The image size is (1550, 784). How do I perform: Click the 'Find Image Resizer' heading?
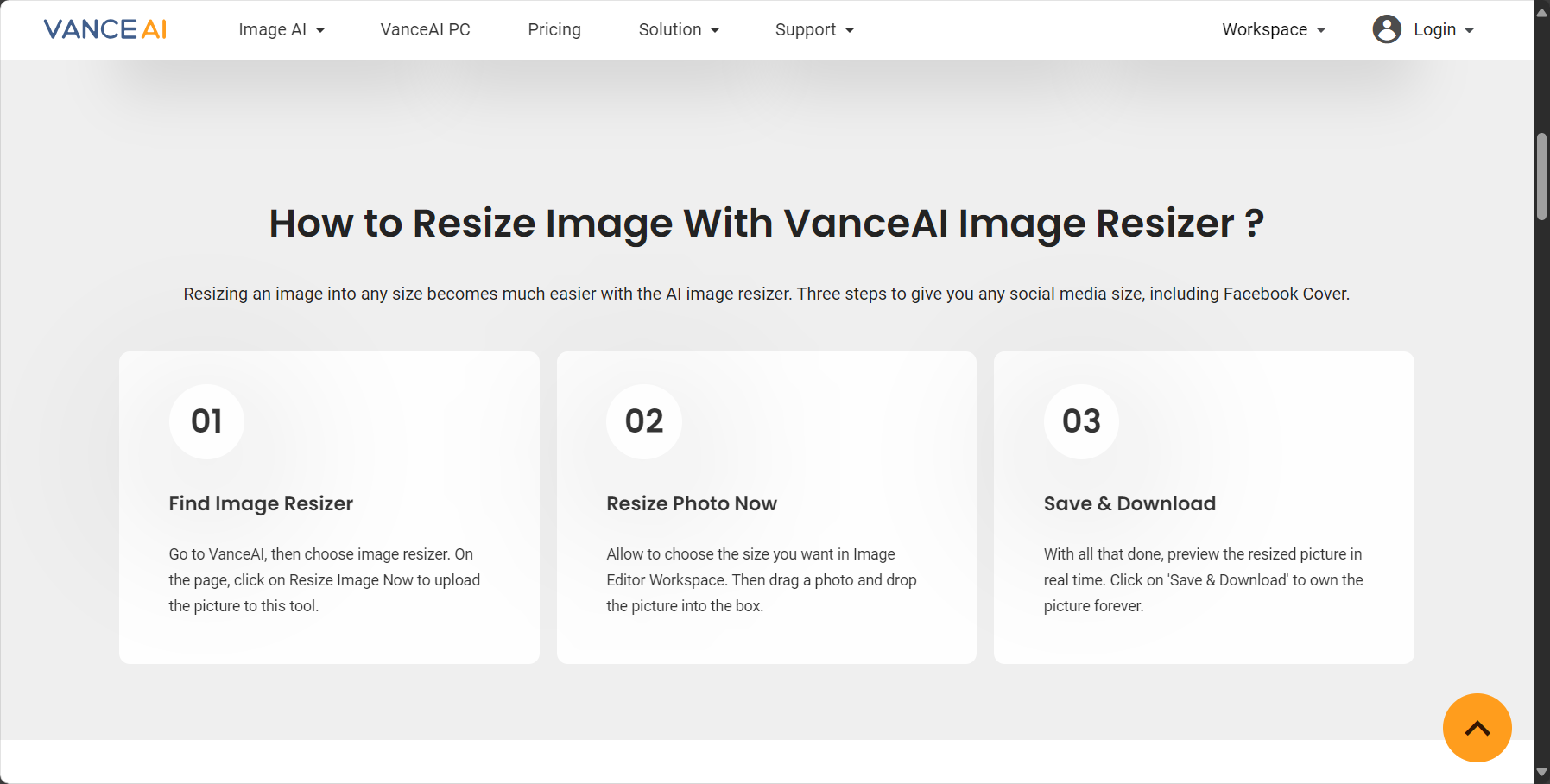tap(261, 503)
